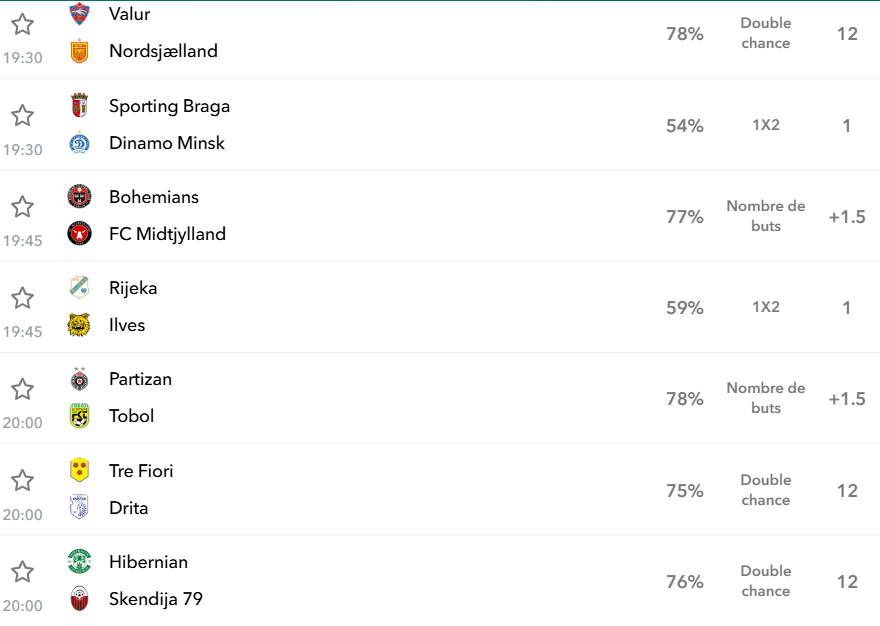Click the Tre Fiori yellow shield crest
880x626 pixels.
click(79, 470)
